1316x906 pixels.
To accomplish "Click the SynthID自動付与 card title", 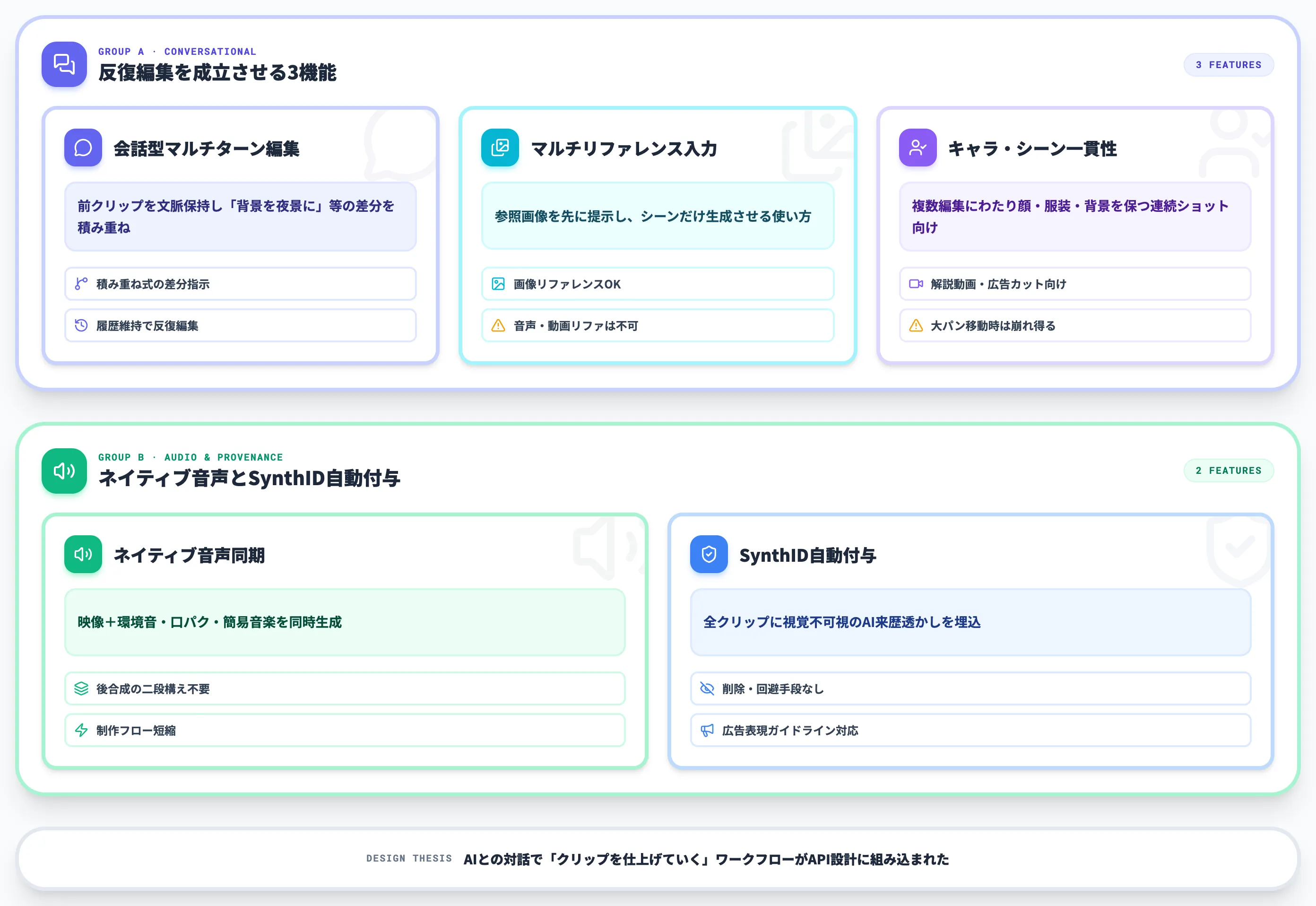I will coord(808,555).
